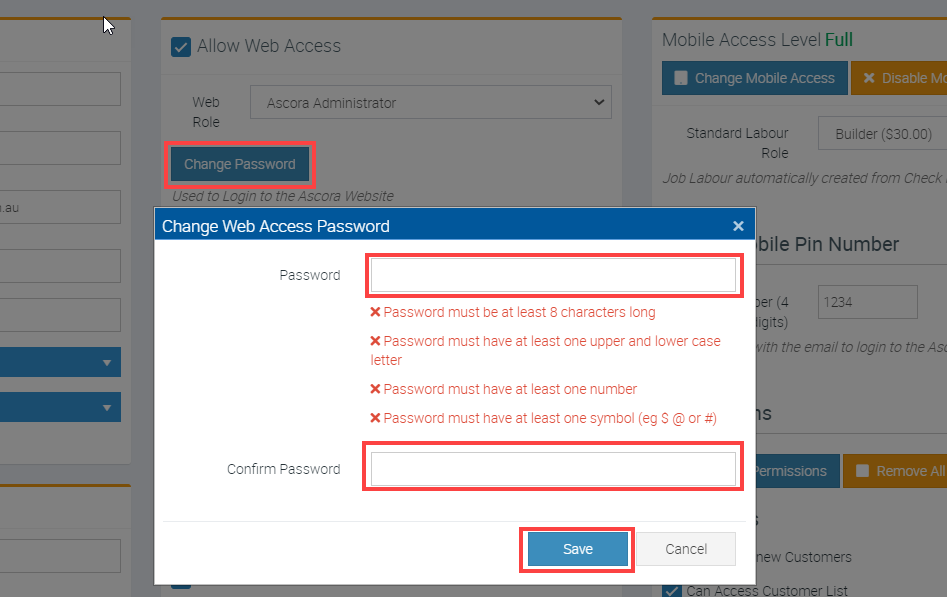Save the new web access password
The image size is (947, 597).
(x=577, y=549)
